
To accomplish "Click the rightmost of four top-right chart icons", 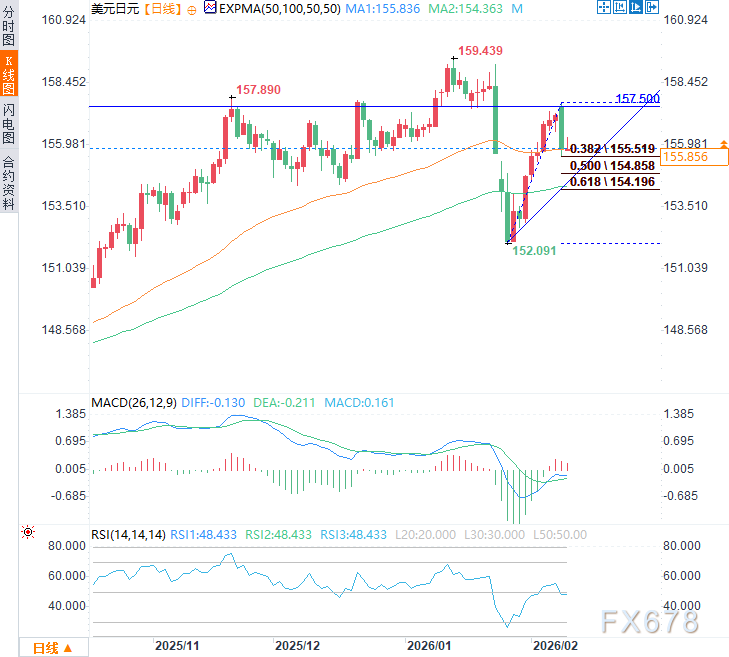I will pos(652,8).
